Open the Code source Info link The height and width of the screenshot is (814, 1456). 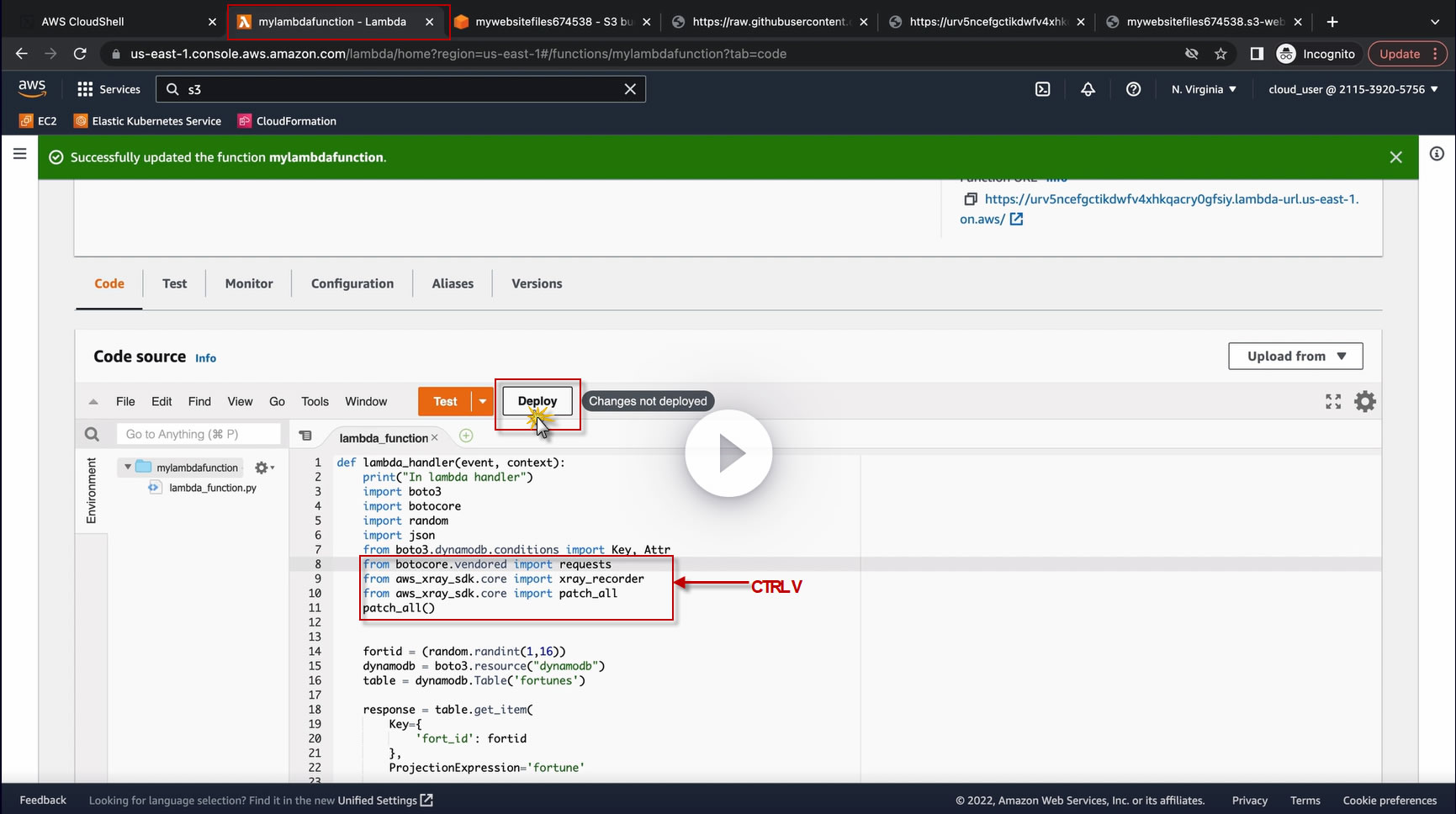tap(206, 358)
